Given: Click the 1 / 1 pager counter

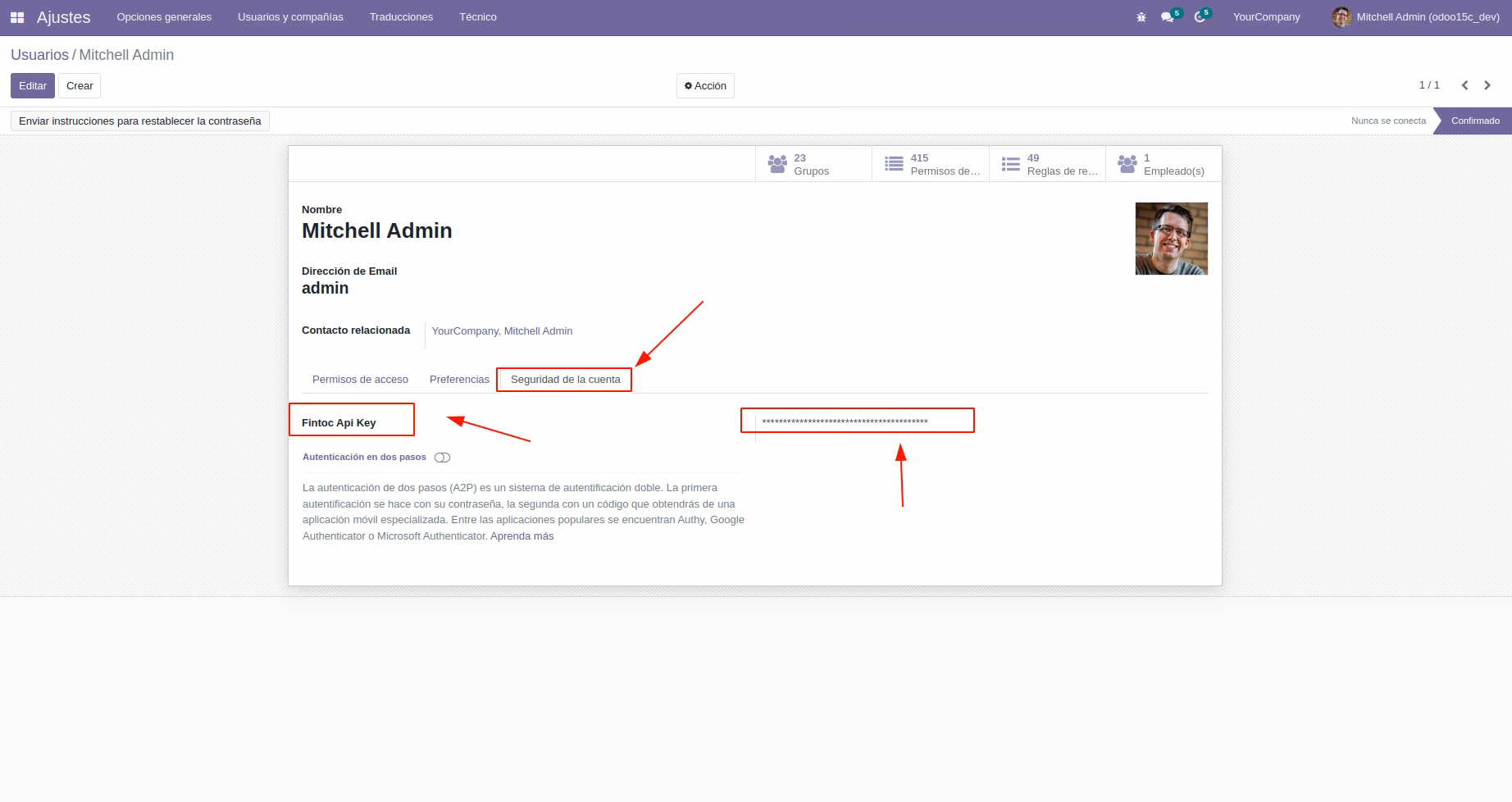Looking at the screenshot, I should click(x=1429, y=85).
